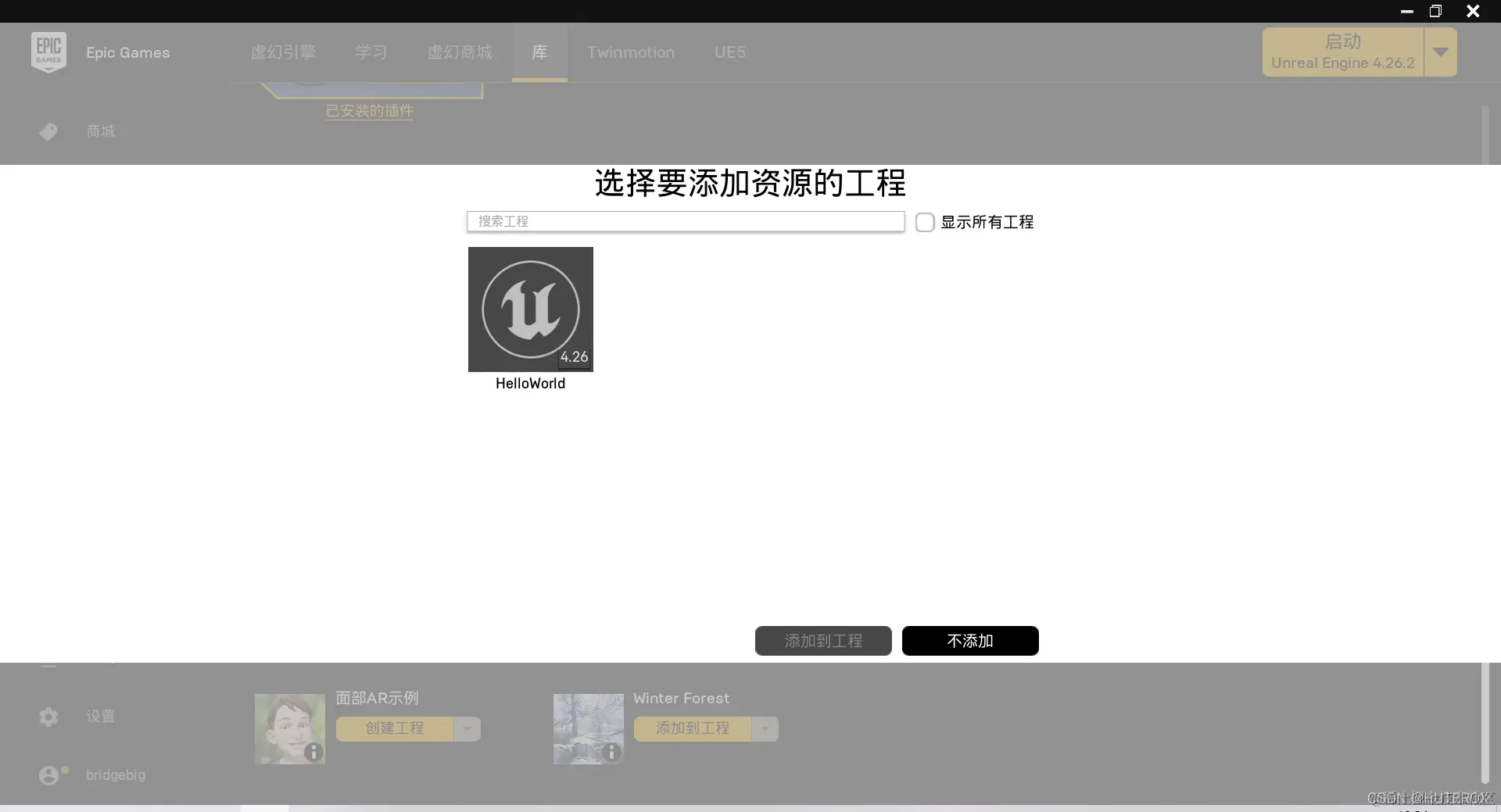Expand the Unreal Engine 4.26.2 launch dropdown

tap(1441, 52)
